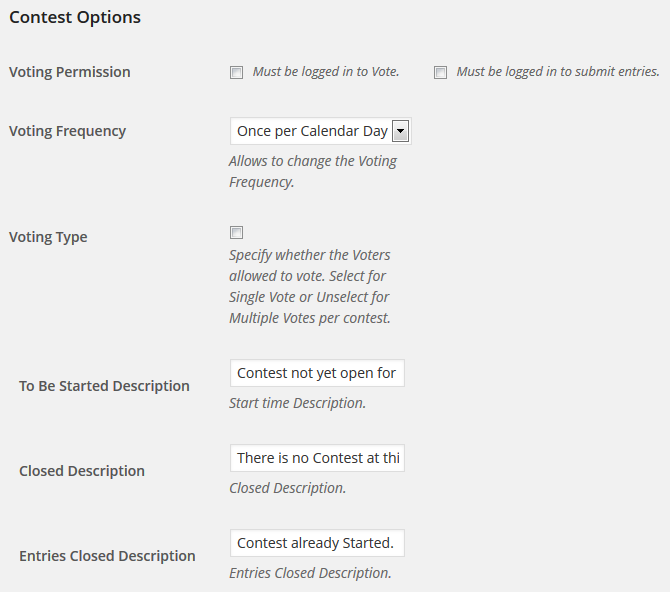Focus the To Be Started Description text field

coord(317,373)
